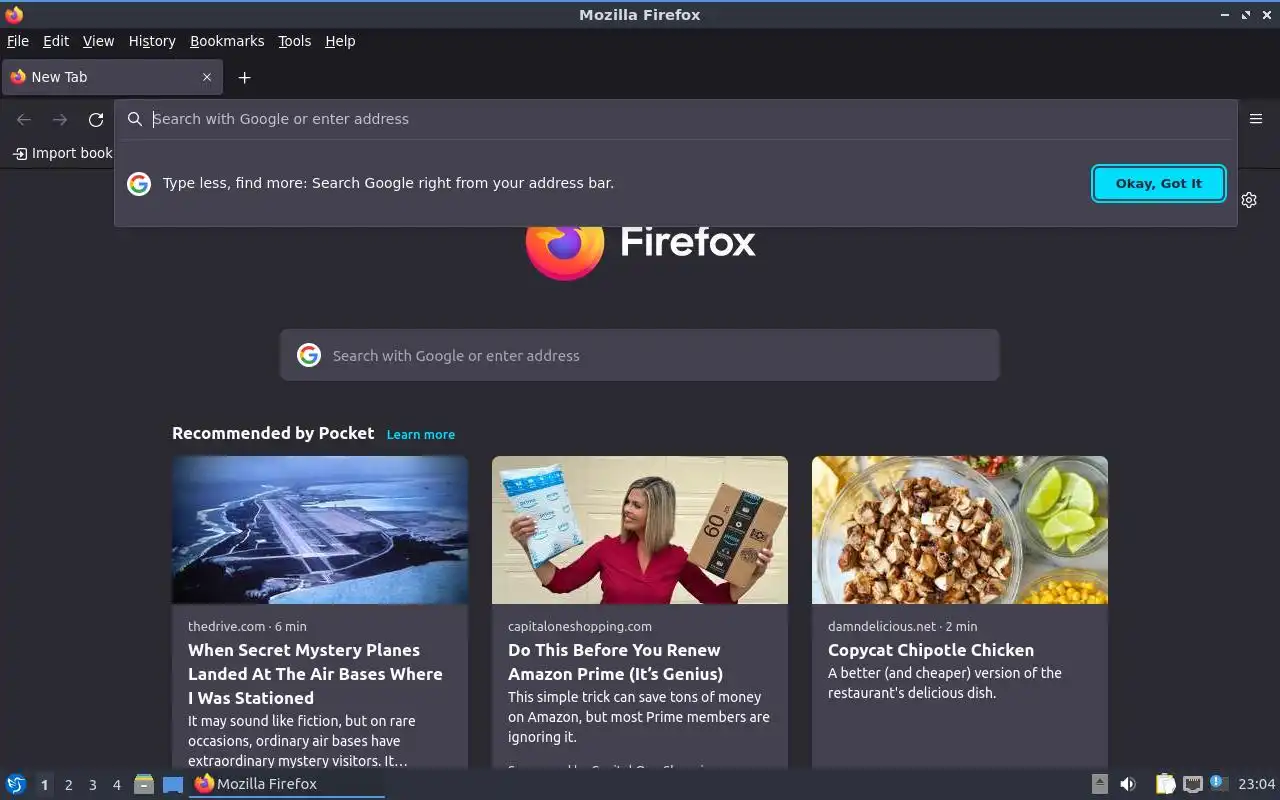Open the taskbar start menu icon
Screen dimensions: 1280x800
tap(16, 784)
